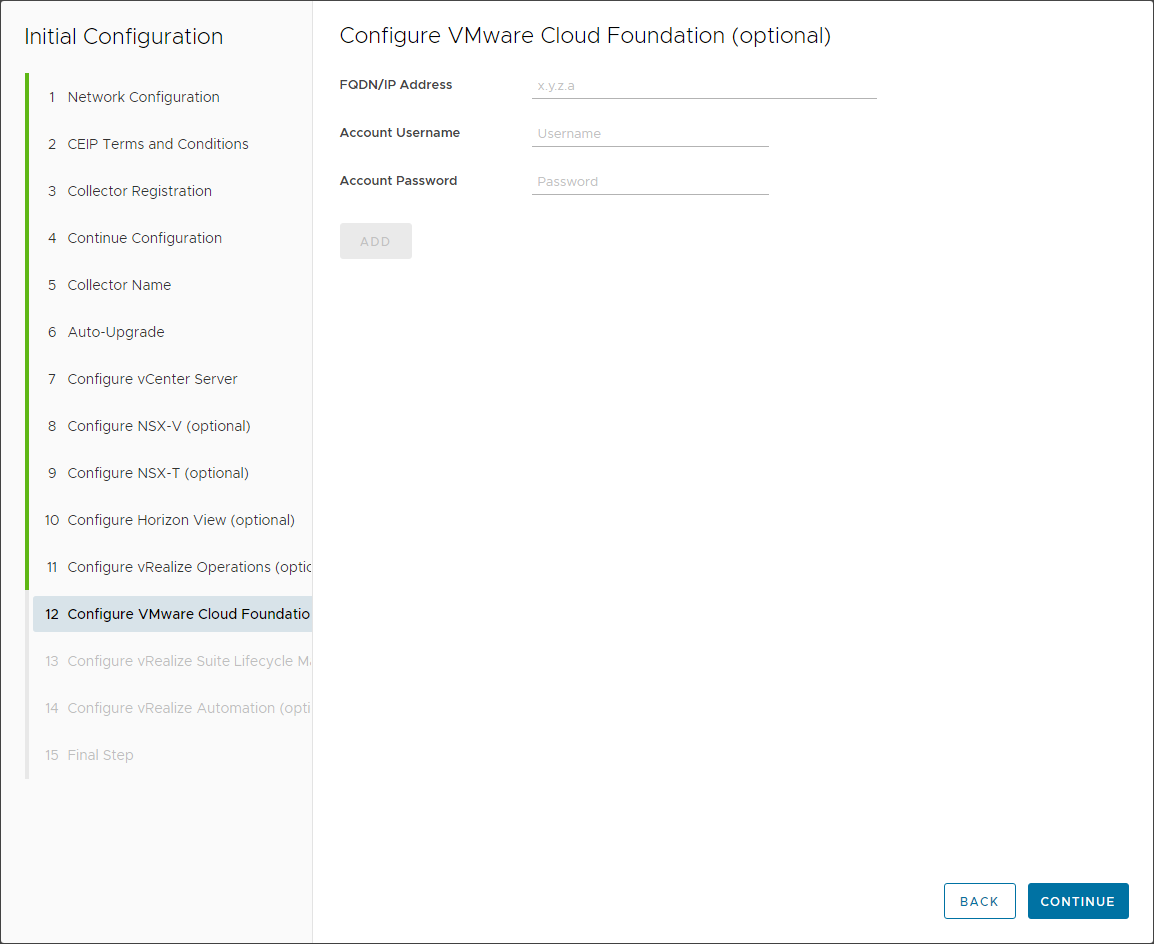Go to Configure vCenter Server step

[171, 380]
